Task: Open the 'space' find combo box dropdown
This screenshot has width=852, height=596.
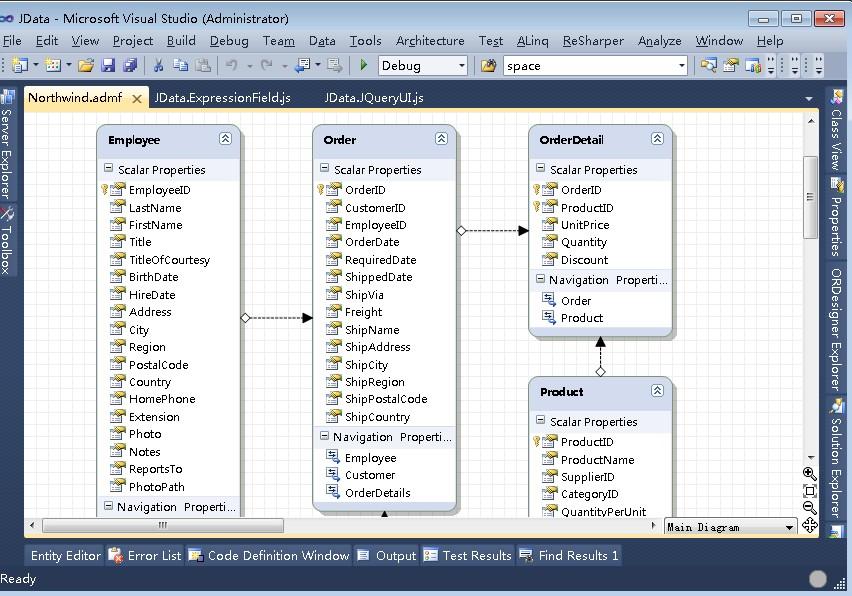Action: [x=681, y=66]
